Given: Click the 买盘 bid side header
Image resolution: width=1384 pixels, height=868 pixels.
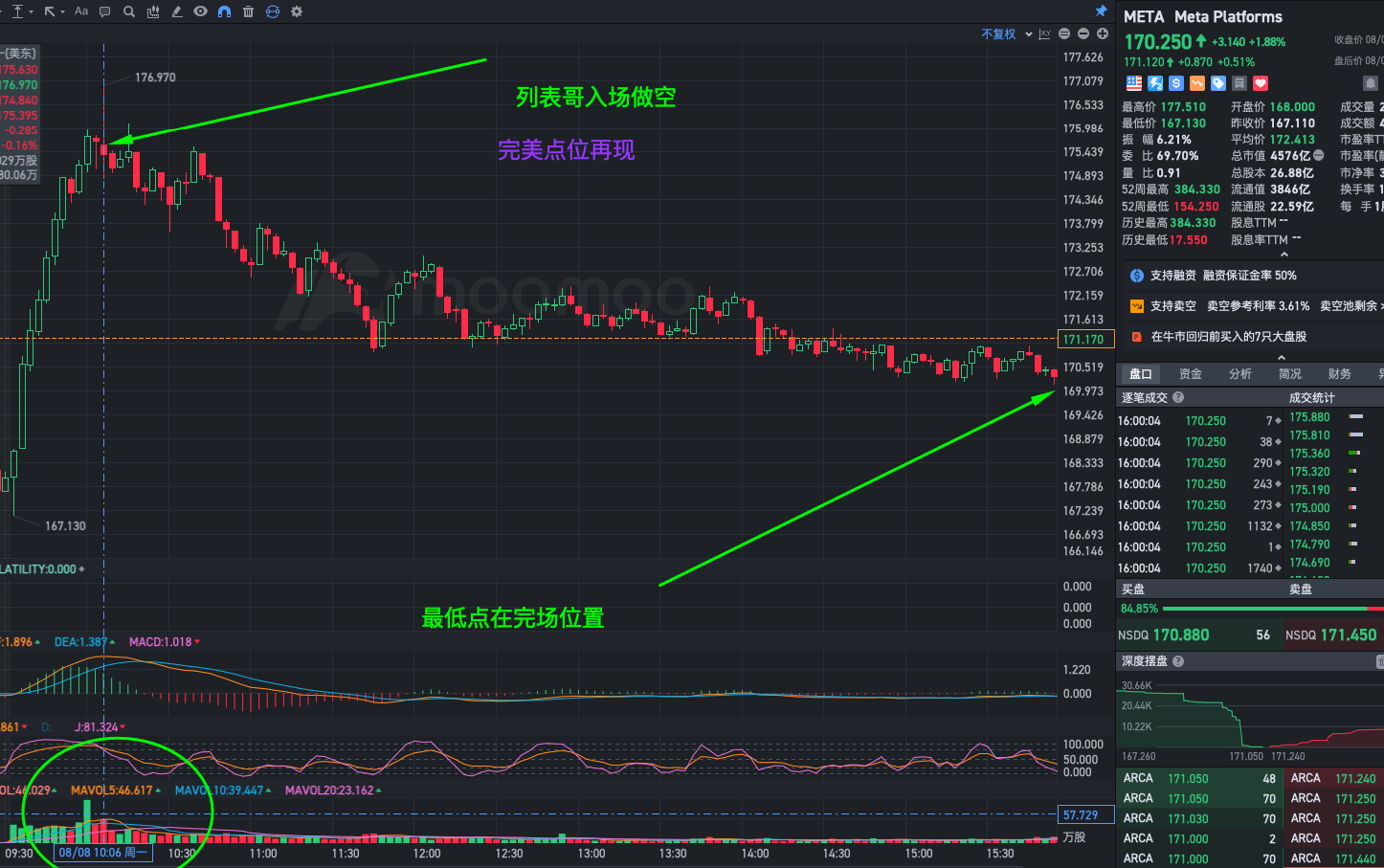Looking at the screenshot, I should tap(1133, 590).
